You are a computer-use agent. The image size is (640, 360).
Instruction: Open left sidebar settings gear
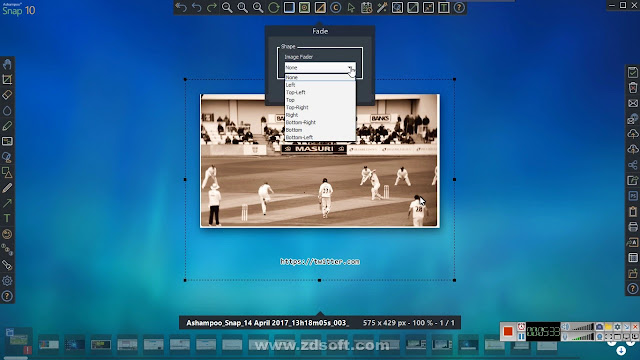[7, 281]
